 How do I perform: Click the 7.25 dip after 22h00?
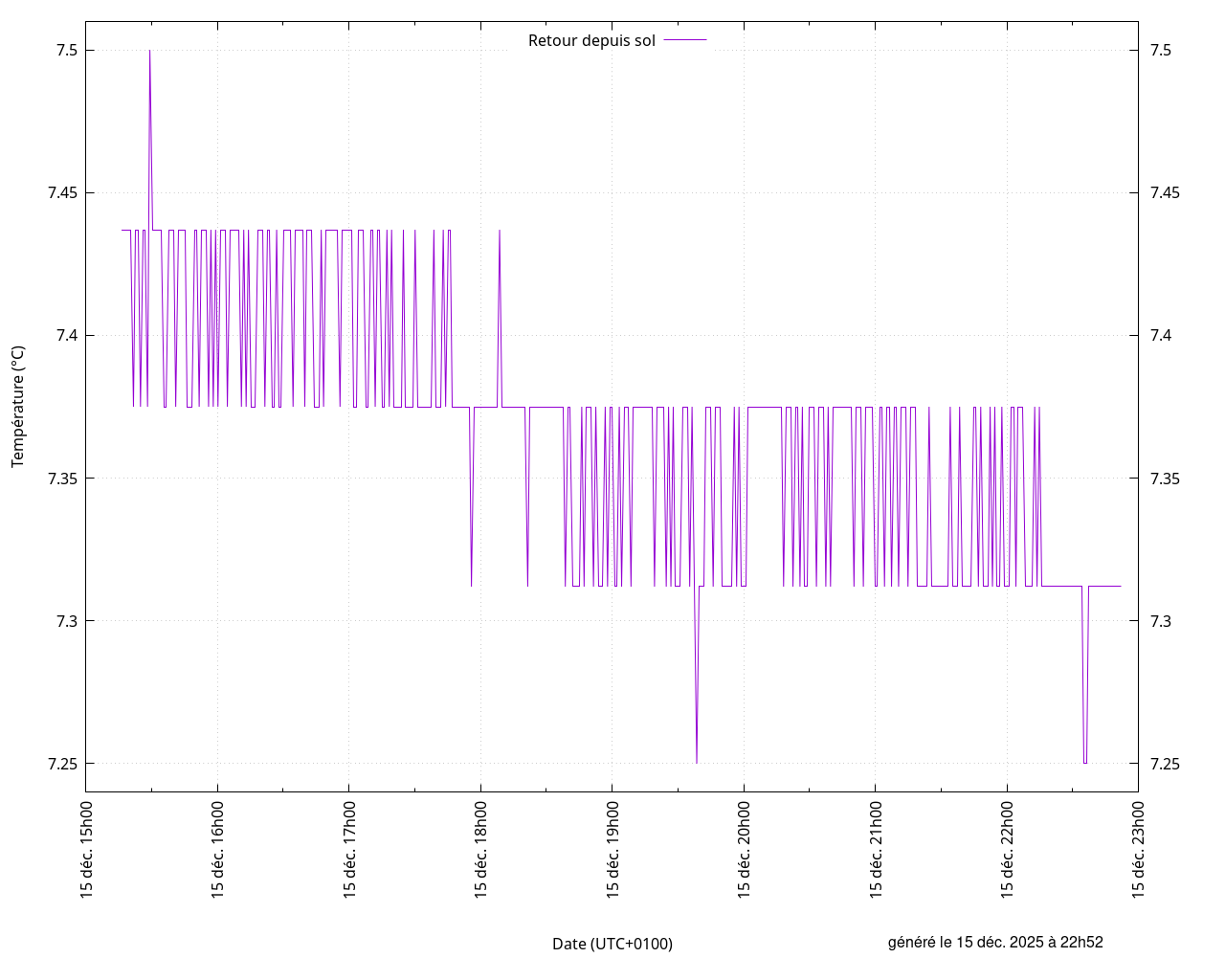tap(1084, 762)
